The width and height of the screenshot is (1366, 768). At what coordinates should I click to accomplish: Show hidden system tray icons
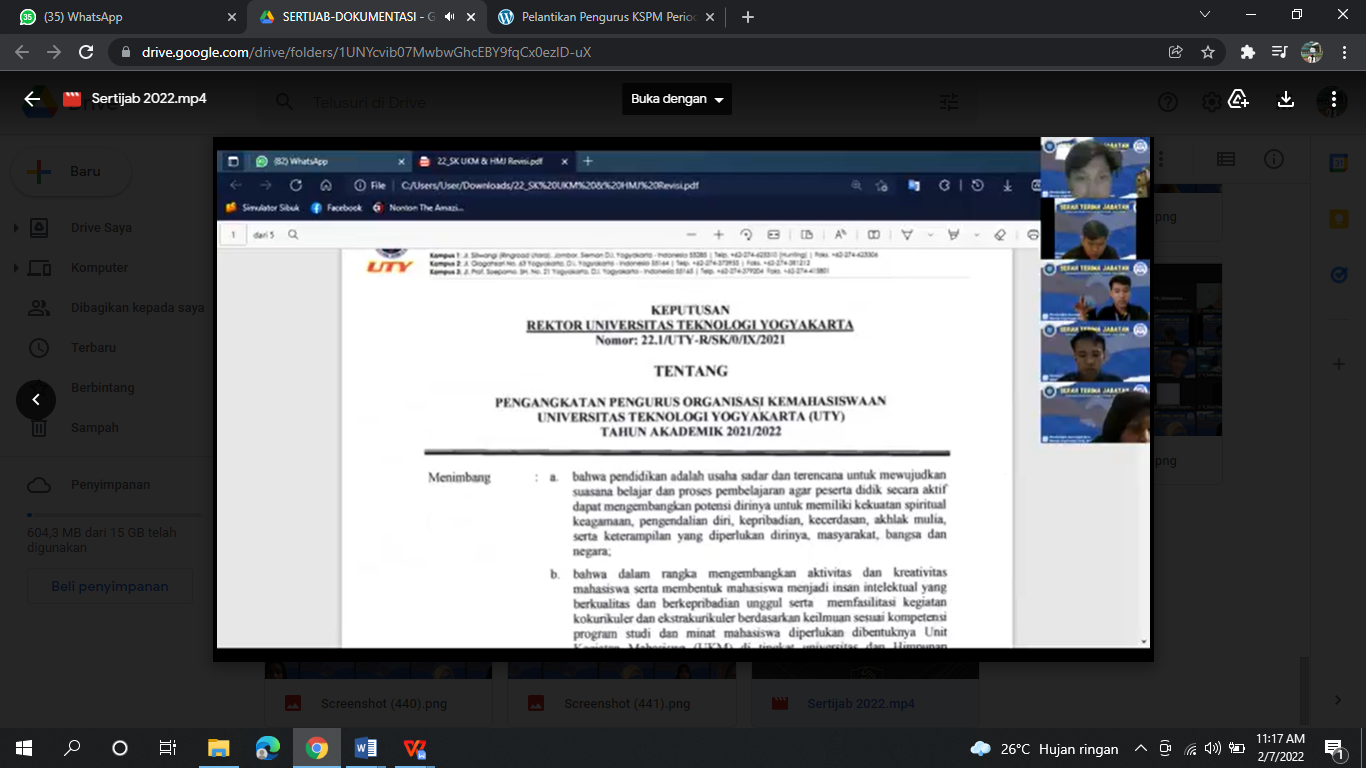(1141, 748)
